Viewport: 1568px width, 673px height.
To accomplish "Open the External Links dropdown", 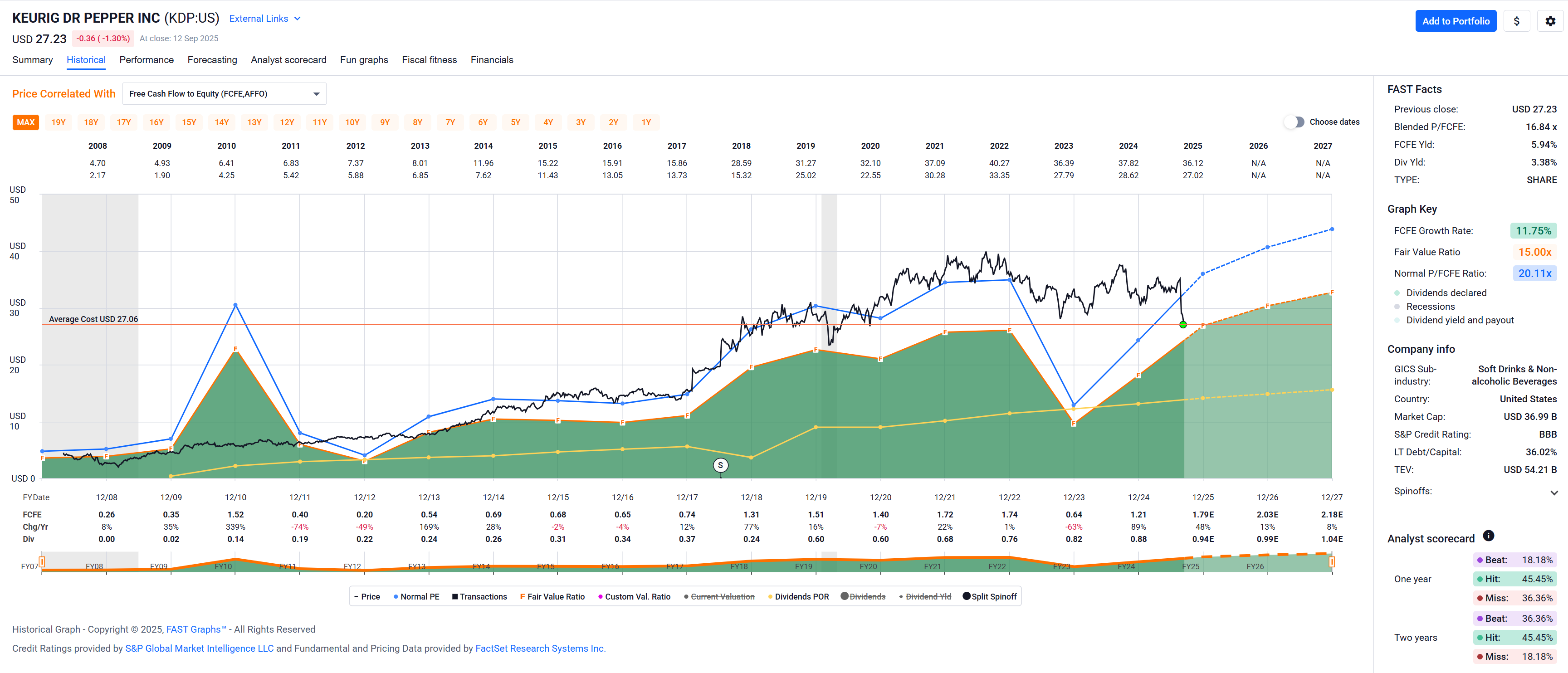I will (x=265, y=18).
